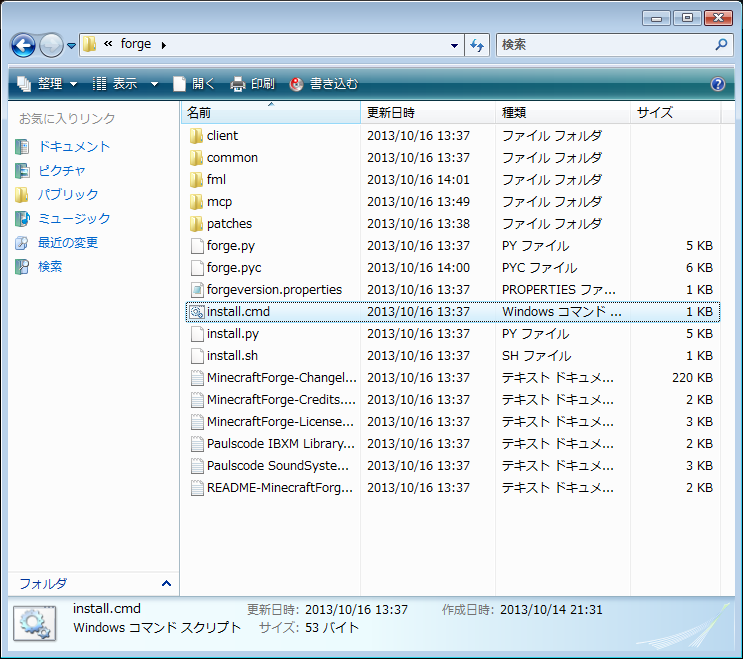Click the folder icon in address bar
The width and height of the screenshot is (743, 659).
pos(90,45)
